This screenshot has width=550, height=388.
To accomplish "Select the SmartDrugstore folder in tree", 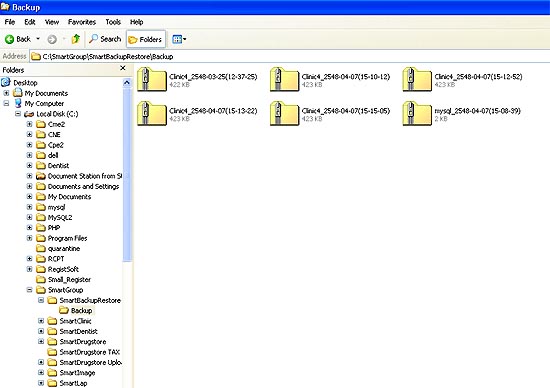I will [x=83, y=342].
